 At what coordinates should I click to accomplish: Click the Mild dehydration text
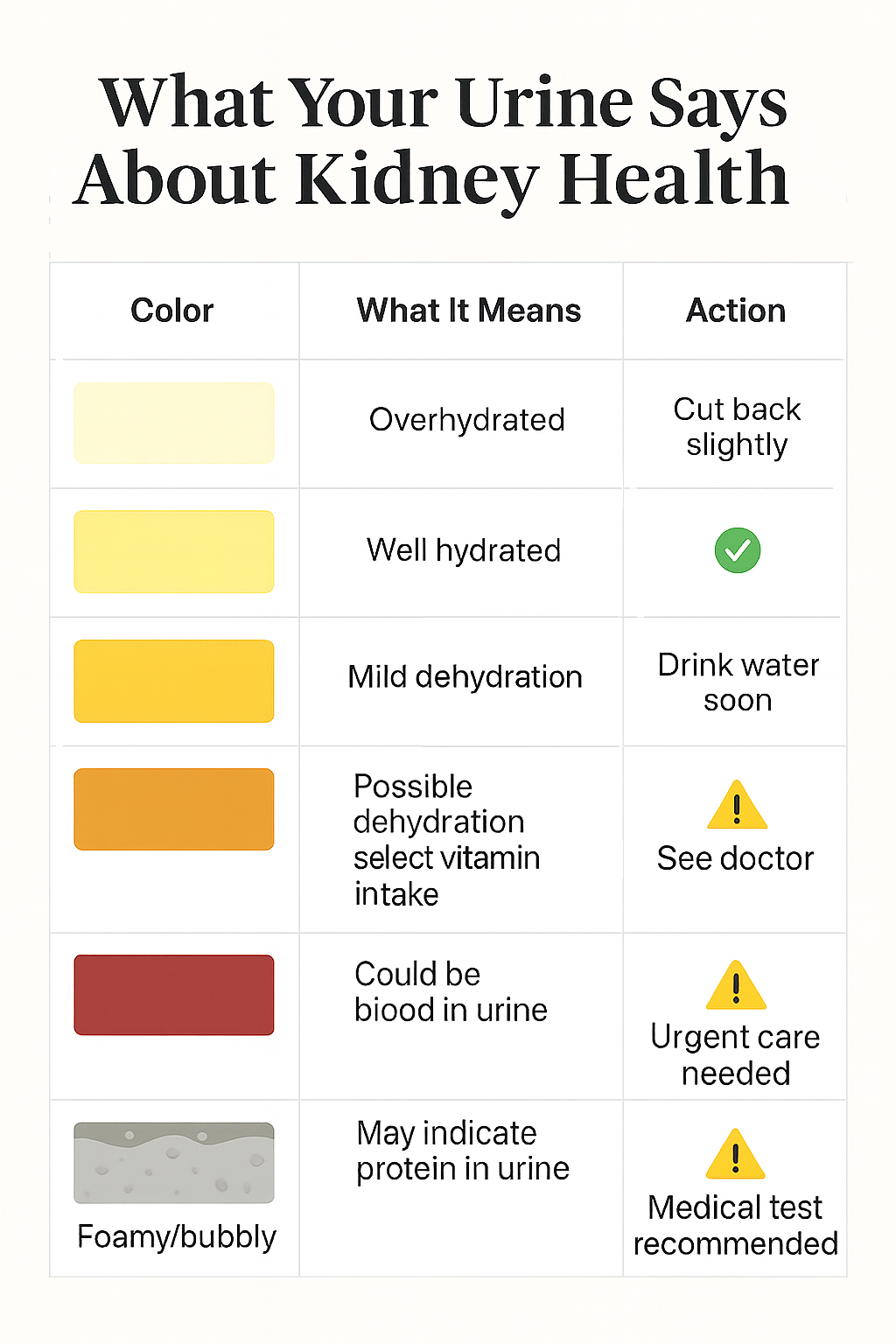[x=465, y=677]
